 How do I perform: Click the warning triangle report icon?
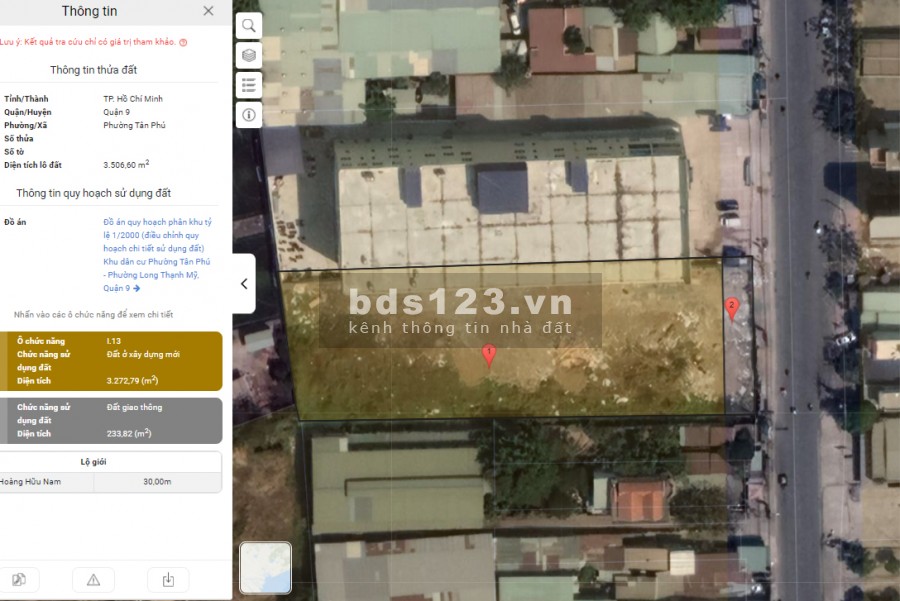[94, 580]
